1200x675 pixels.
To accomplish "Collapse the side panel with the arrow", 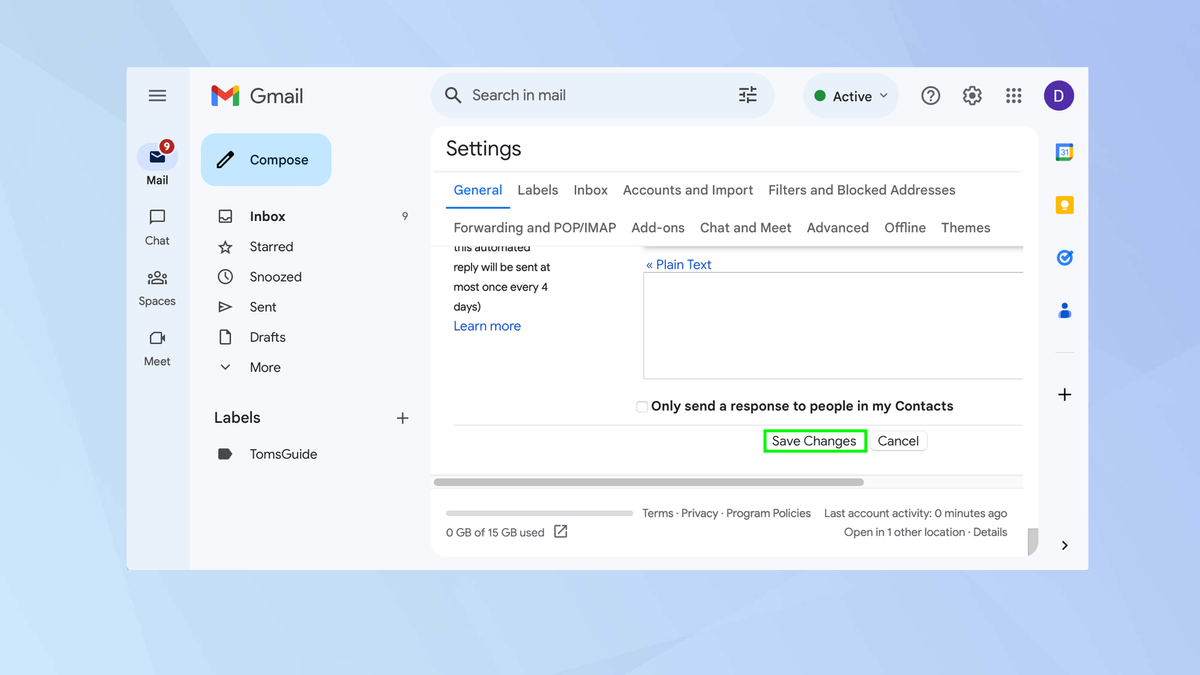I will 1064,545.
